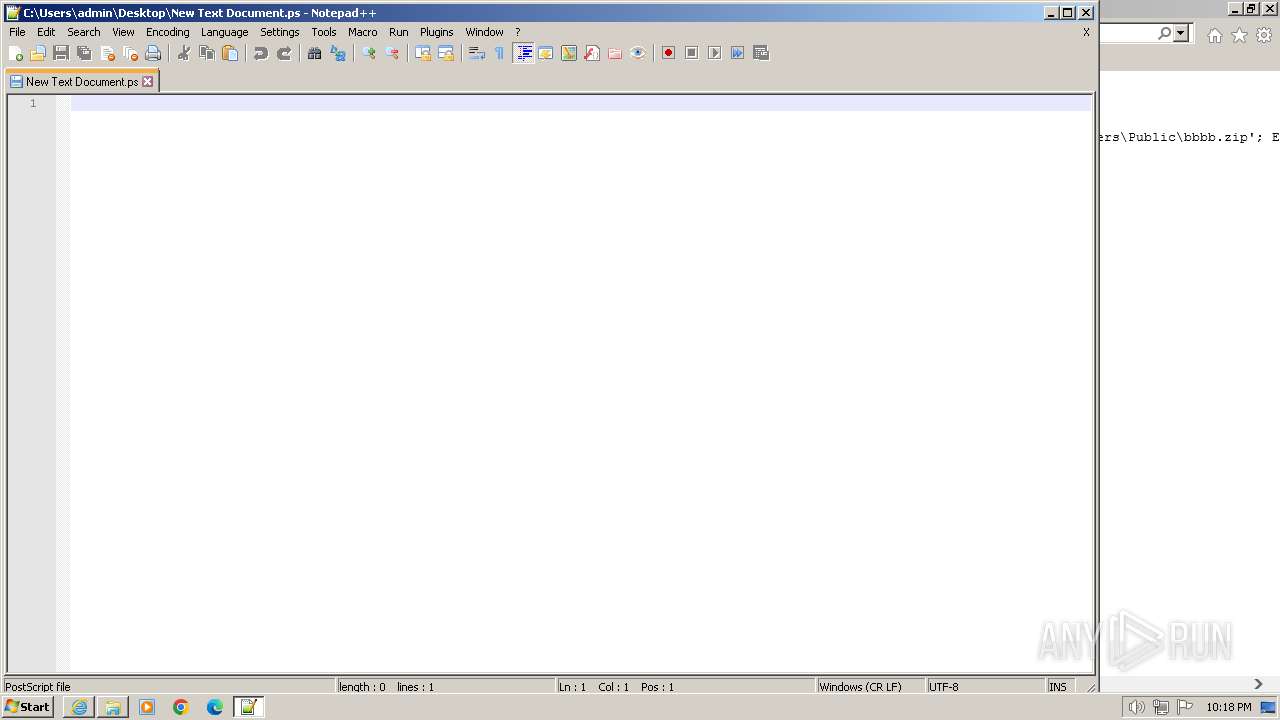Save the recorded macro icon
The image size is (1280, 720).
pyautogui.click(x=761, y=53)
